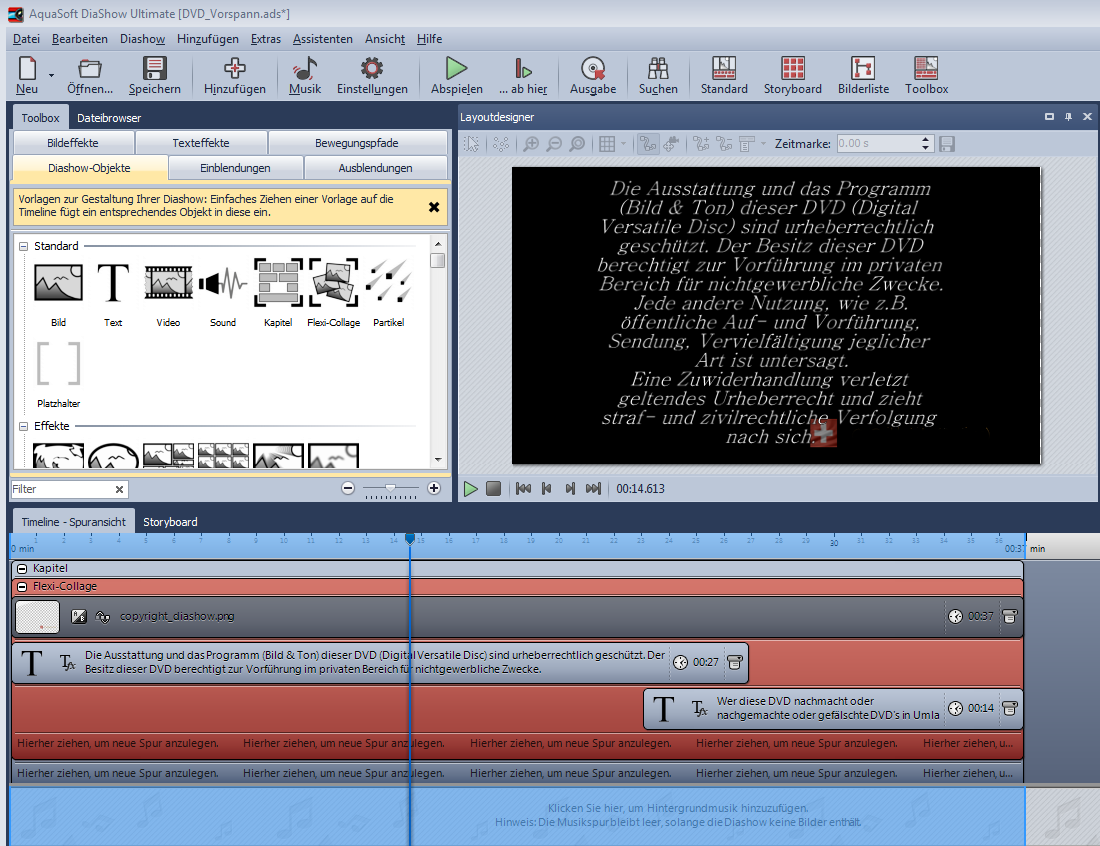The height and width of the screenshot is (846, 1100).
Task: Collapse the Flexi-Collage track
Action: (22, 587)
